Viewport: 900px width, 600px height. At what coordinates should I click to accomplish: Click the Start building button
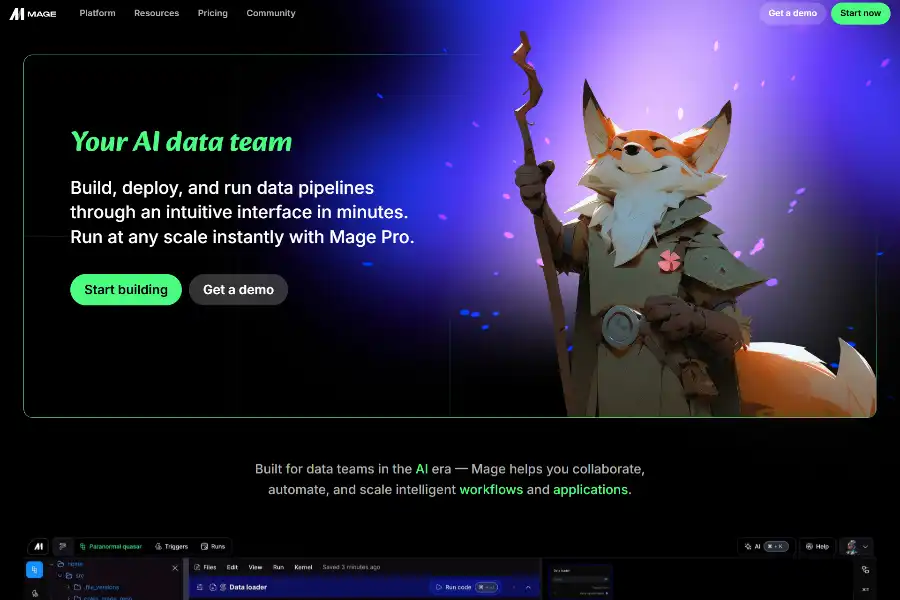126,289
